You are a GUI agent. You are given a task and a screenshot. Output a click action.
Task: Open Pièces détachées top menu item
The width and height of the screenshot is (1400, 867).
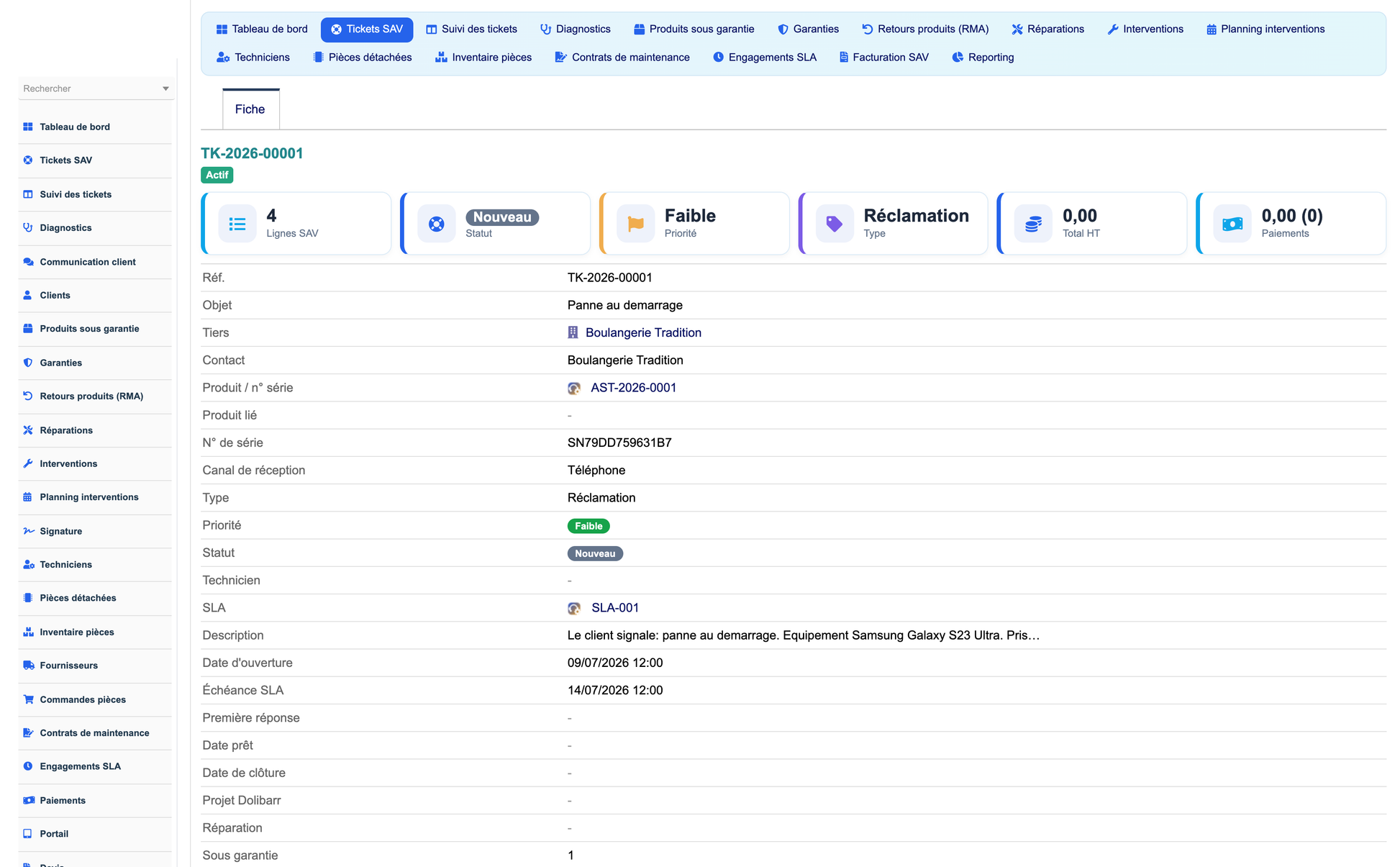tap(363, 58)
